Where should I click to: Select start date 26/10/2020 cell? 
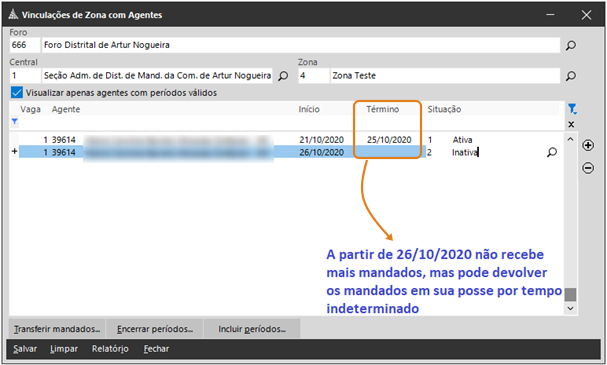point(321,152)
